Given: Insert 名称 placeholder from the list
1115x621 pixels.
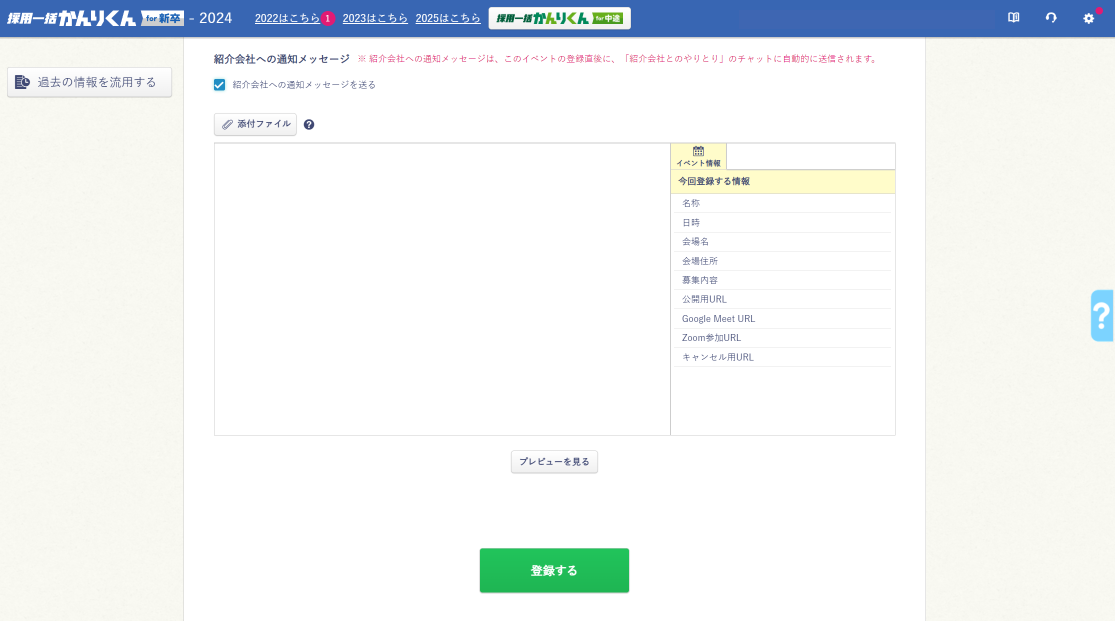Looking at the screenshot, I should (x=691, y=203).
